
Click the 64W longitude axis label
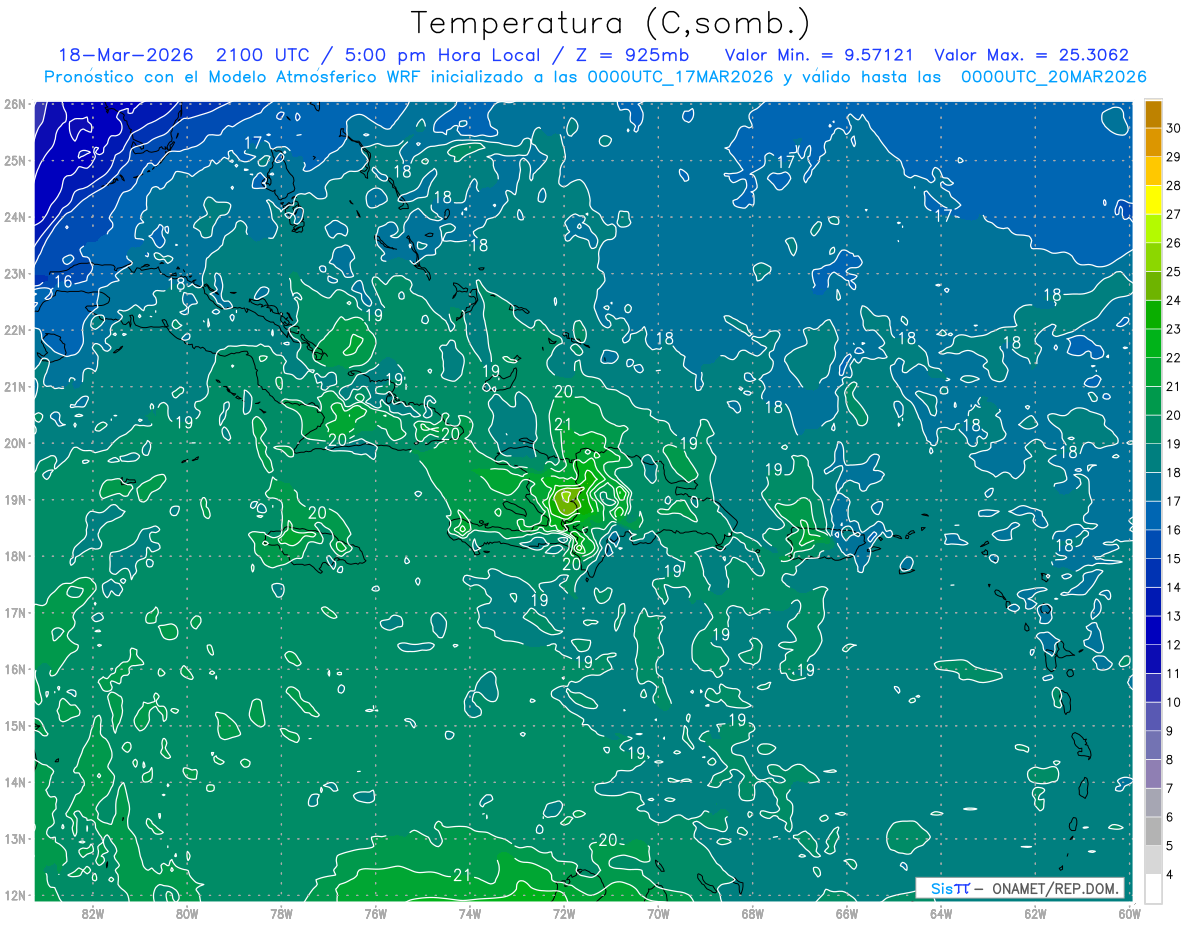tap(941, 912)
